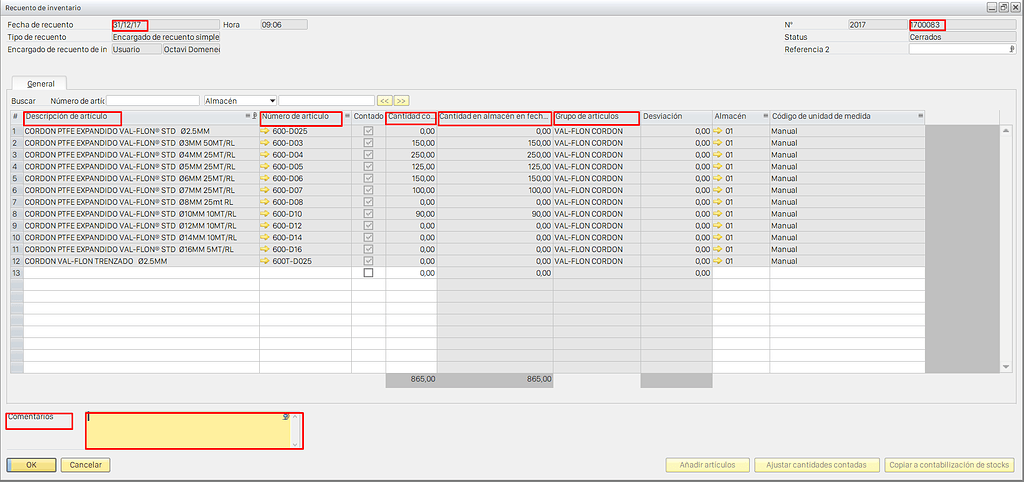Click the Status field showing Cerrados
The image size is (1024, 482).
pos(961,37)
